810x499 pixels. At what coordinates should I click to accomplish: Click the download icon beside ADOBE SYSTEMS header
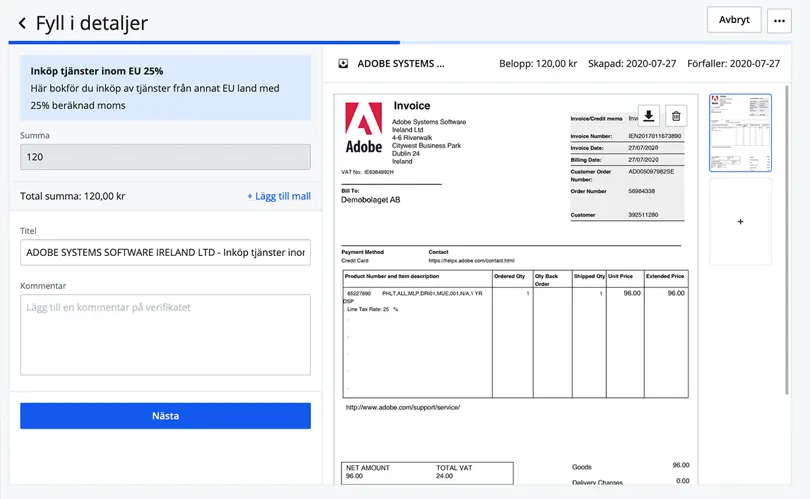click(343, 64)
